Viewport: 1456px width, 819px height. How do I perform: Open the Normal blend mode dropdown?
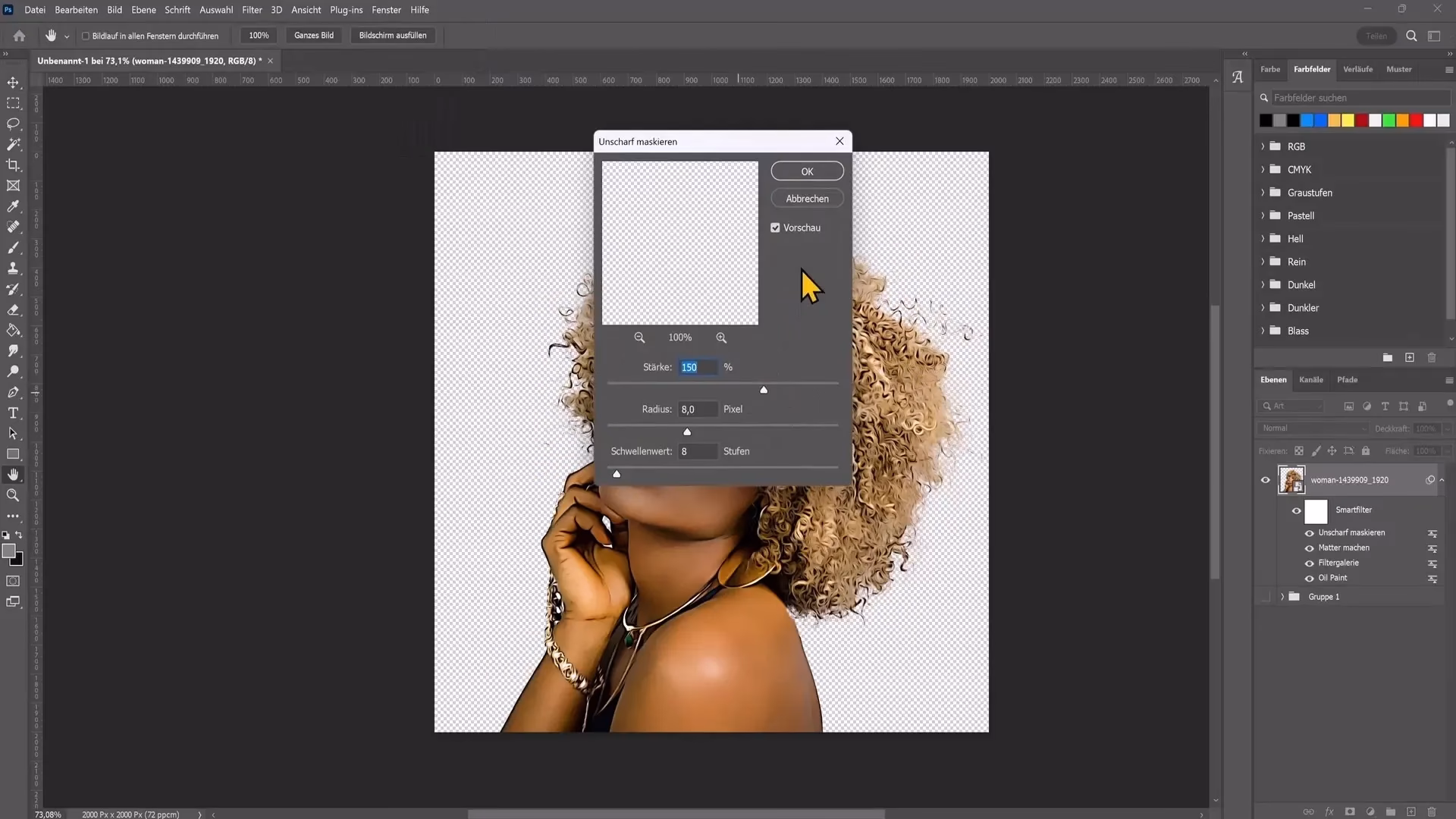(x=1312, y=428)
